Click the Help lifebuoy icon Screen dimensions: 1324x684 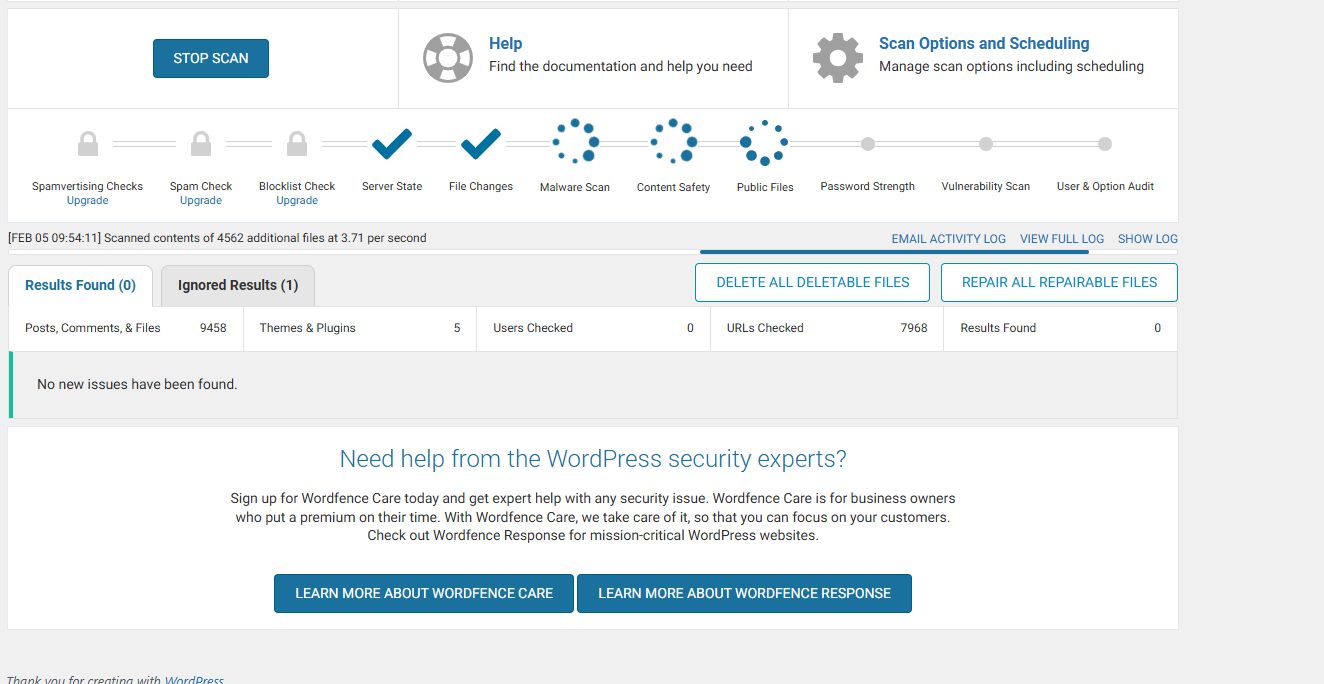click(447, 58)
